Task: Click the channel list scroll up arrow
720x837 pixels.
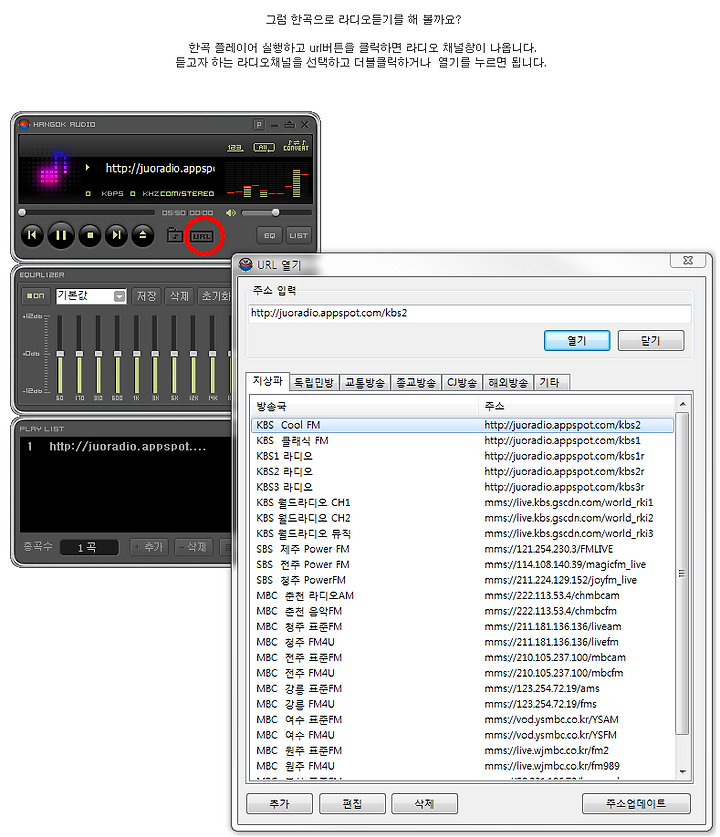Action: tap(682, 405)
